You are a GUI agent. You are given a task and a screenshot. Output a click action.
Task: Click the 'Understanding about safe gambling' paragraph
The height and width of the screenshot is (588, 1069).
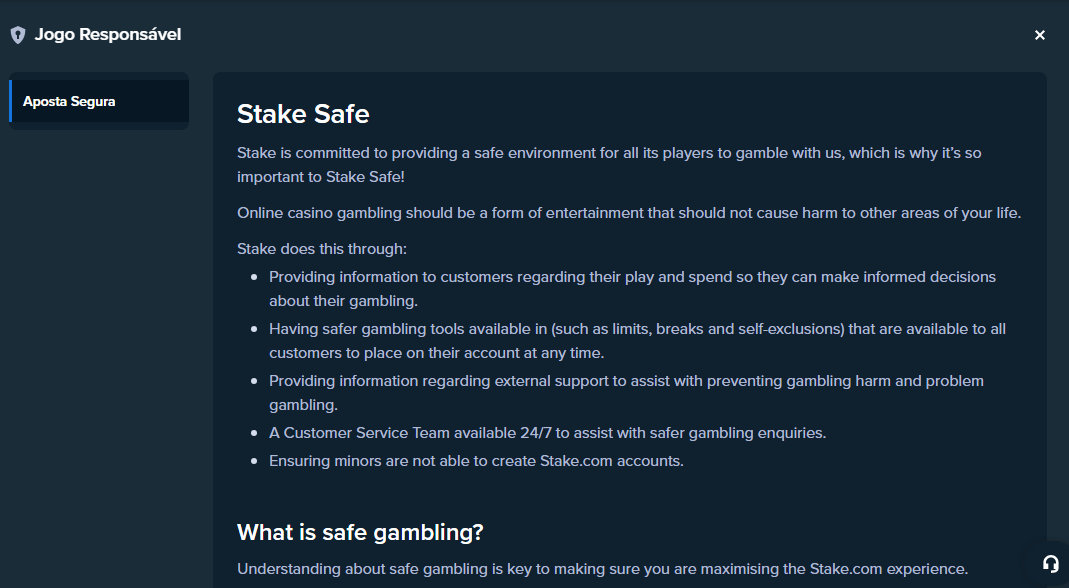pos(602,569)
